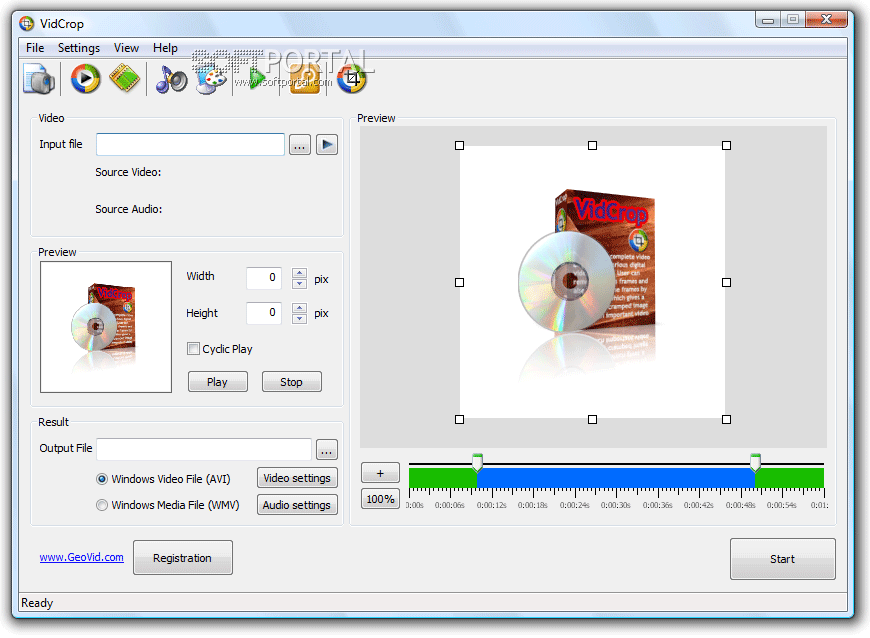This screenshot has height=638, width=870.
Task: Open the File menu
Action: [35, 48]
